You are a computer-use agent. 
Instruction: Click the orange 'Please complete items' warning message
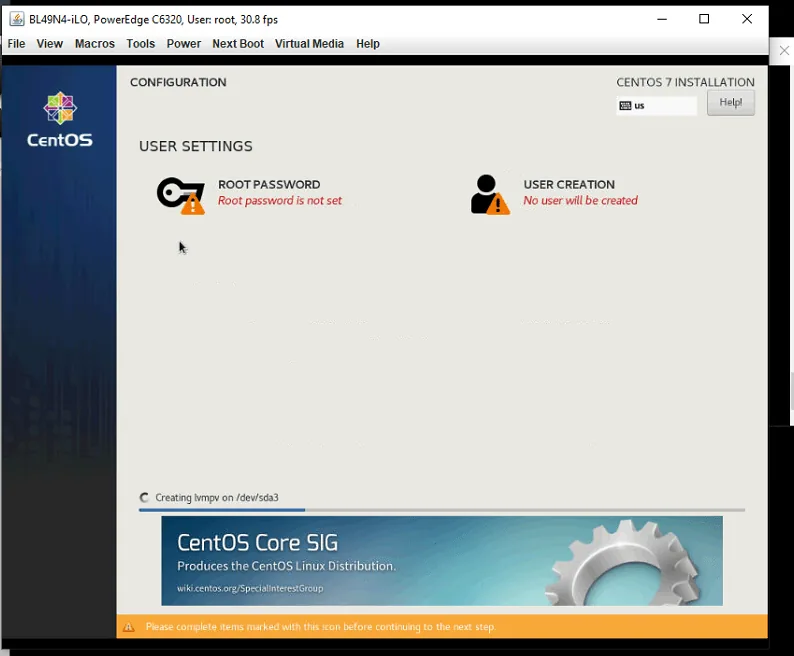(x=321, y=627)
